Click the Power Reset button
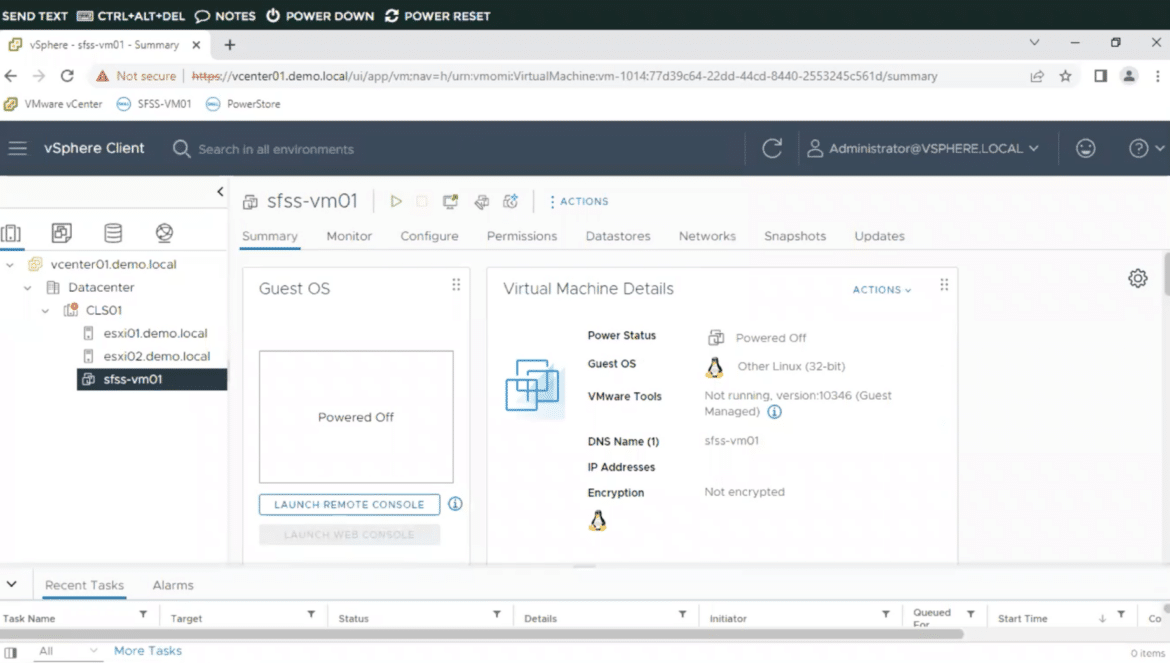The width and height of the screenshot is (1170, 663). click(x=437, y=16)
